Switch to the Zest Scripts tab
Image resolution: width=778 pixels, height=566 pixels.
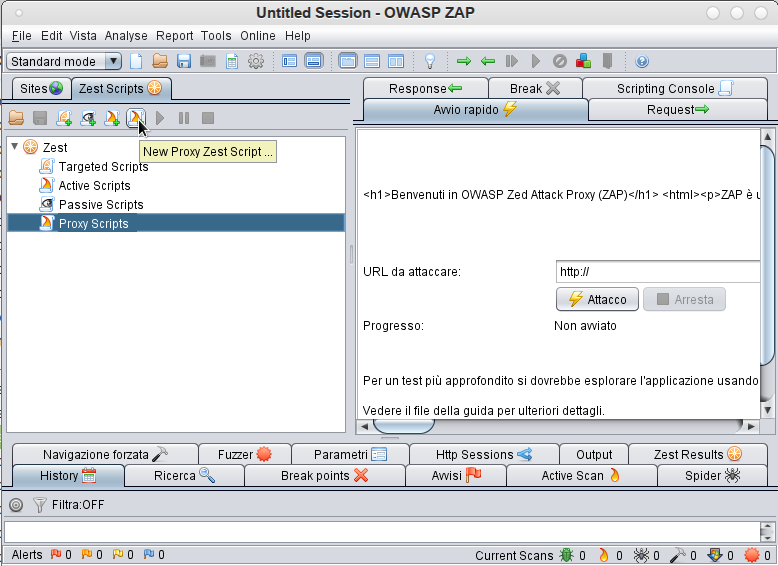[121, 89]
